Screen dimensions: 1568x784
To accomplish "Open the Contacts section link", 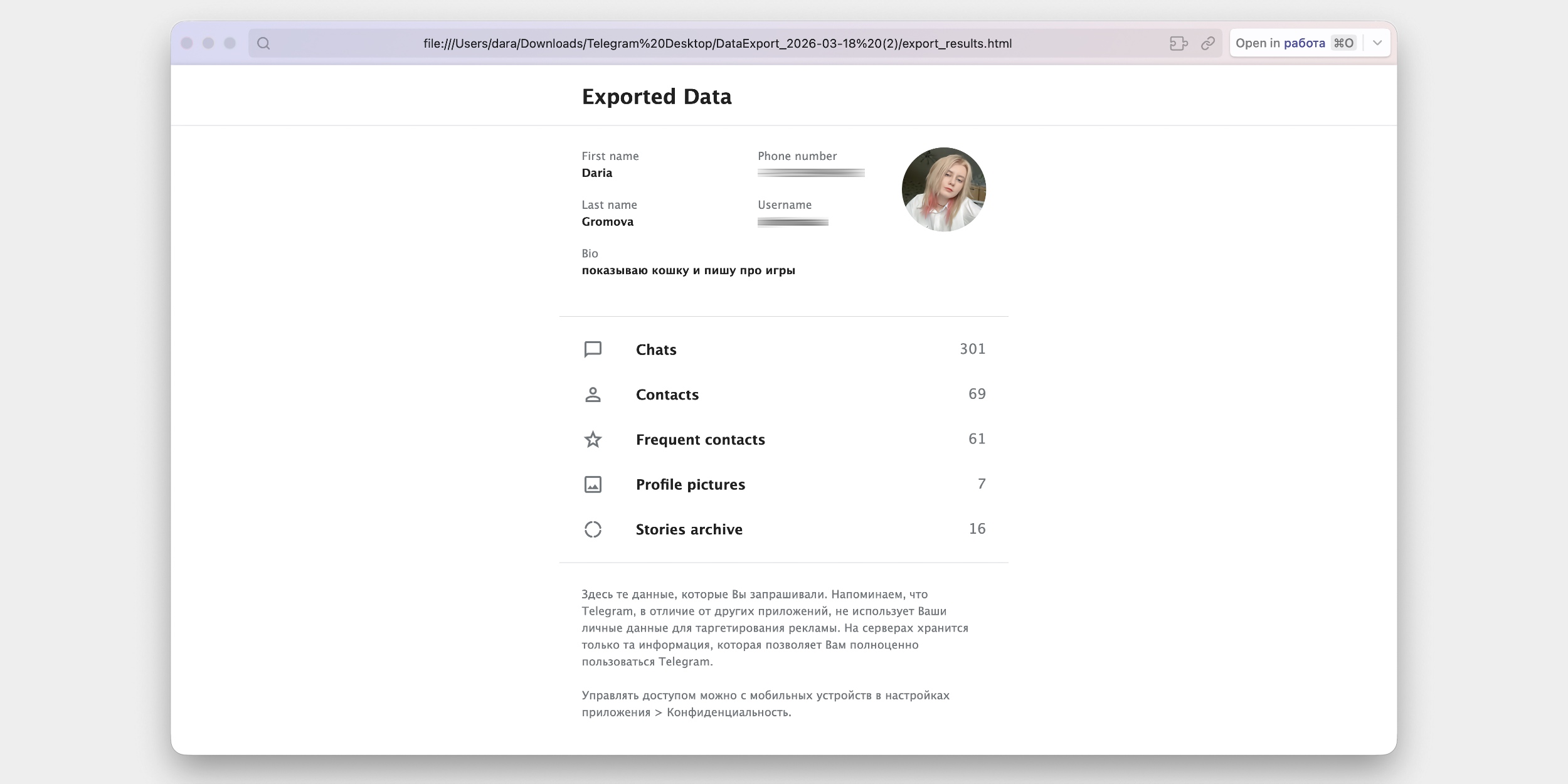I will pos(667,395).
